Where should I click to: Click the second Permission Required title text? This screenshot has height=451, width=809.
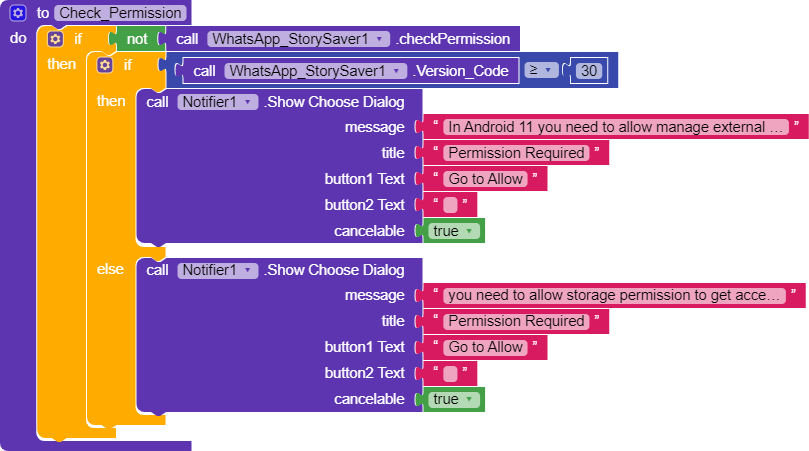pyautogui.click(x=516, y=321)
